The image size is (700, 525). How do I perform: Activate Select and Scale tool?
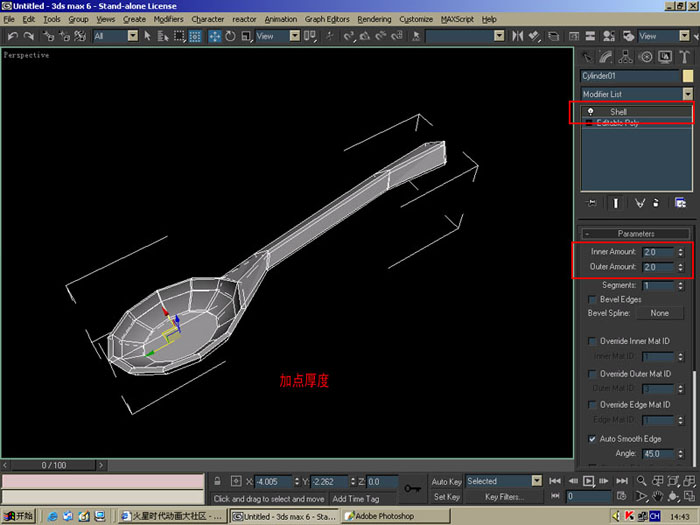coord(246,36)
